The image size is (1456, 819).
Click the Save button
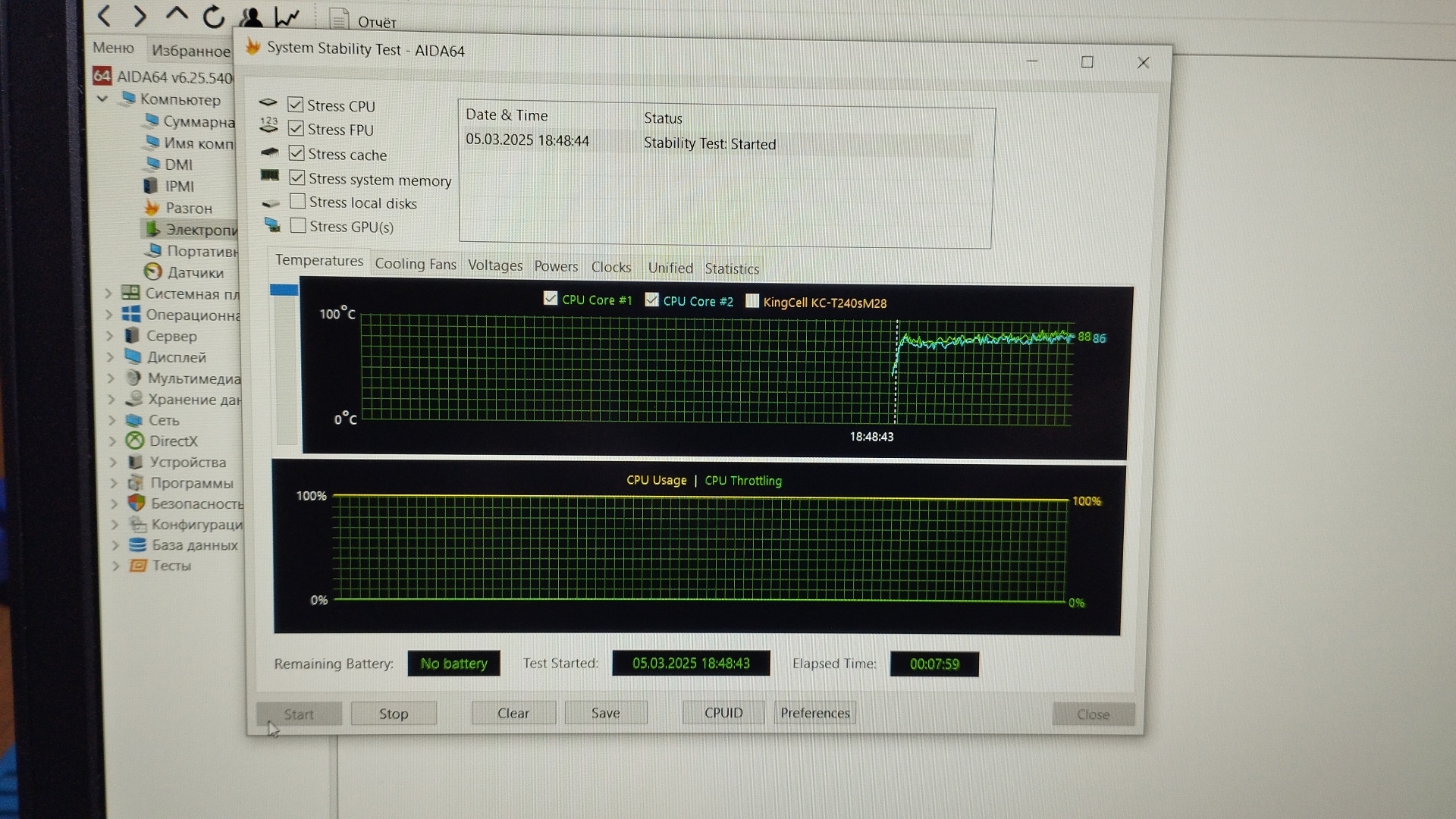pos(606,713)
